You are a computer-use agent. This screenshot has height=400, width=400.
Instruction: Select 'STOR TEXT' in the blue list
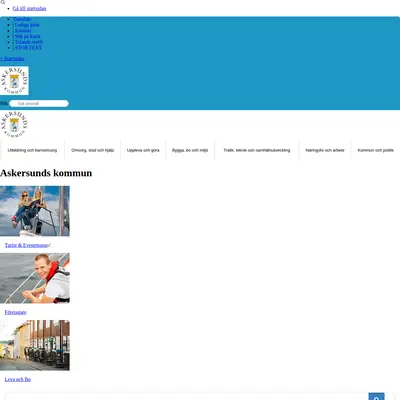point(28,48)
